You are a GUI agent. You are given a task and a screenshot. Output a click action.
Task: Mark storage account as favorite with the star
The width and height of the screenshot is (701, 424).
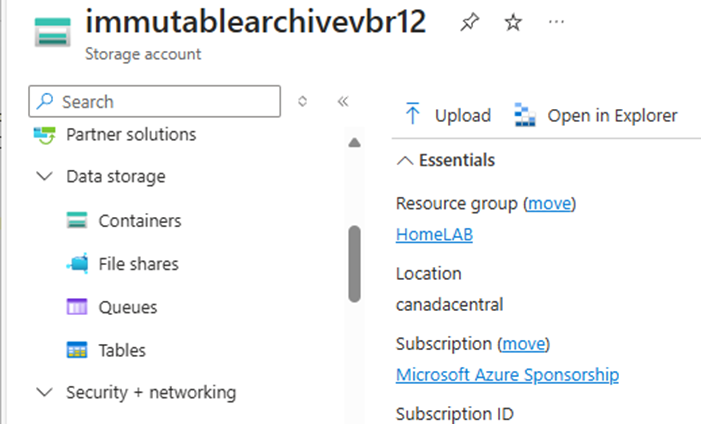tap(513, 22)
